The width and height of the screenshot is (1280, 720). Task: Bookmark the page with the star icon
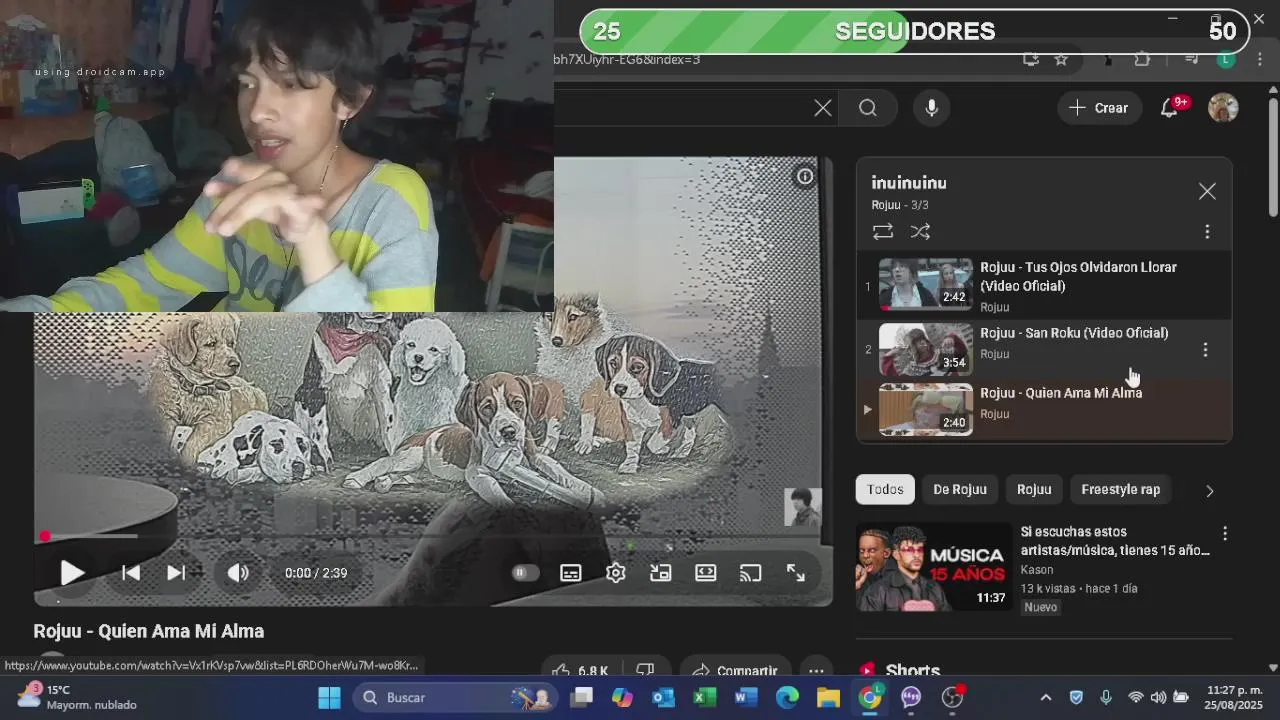coord(1061,60)
